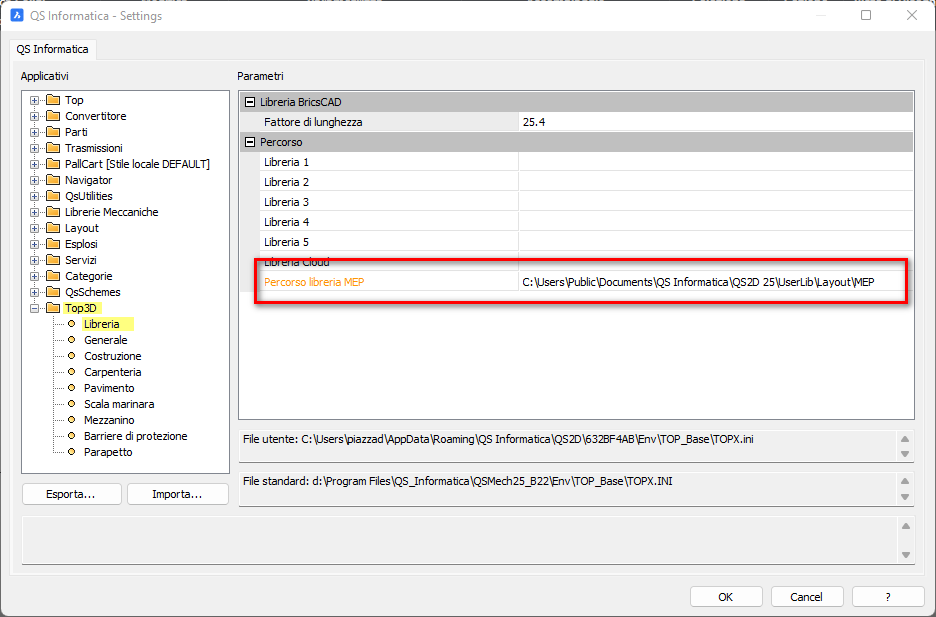The width and height of the screenshot is (936, 617).
Task: Select the Parti folder icon
Action: coord(53,132)
